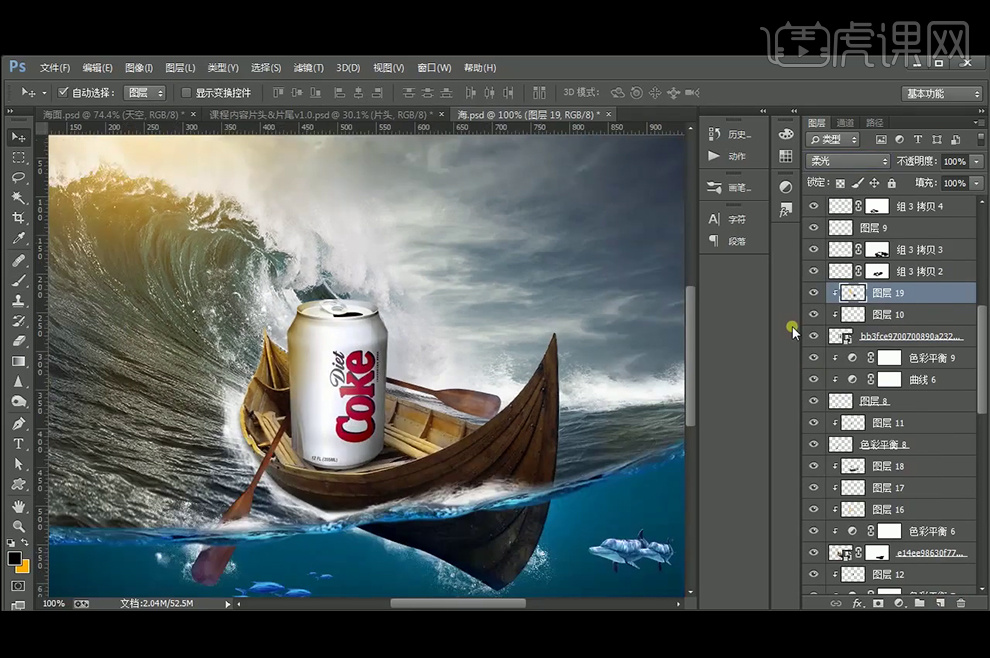This screenshot has height=658, width=990.
Task: Enable the 显示变换控件 checkbox
Action: point(186,93)
